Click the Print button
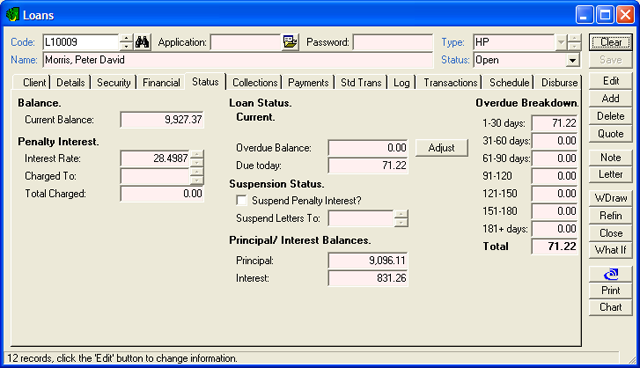 [x=611, y=290]
